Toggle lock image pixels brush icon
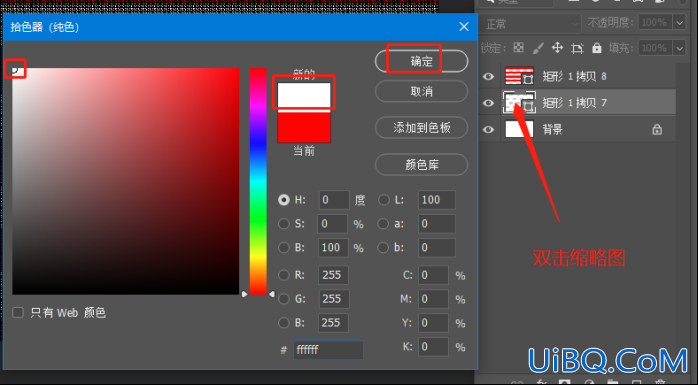The height and width of the screenshot is (385, 698). tap(538, 48)
